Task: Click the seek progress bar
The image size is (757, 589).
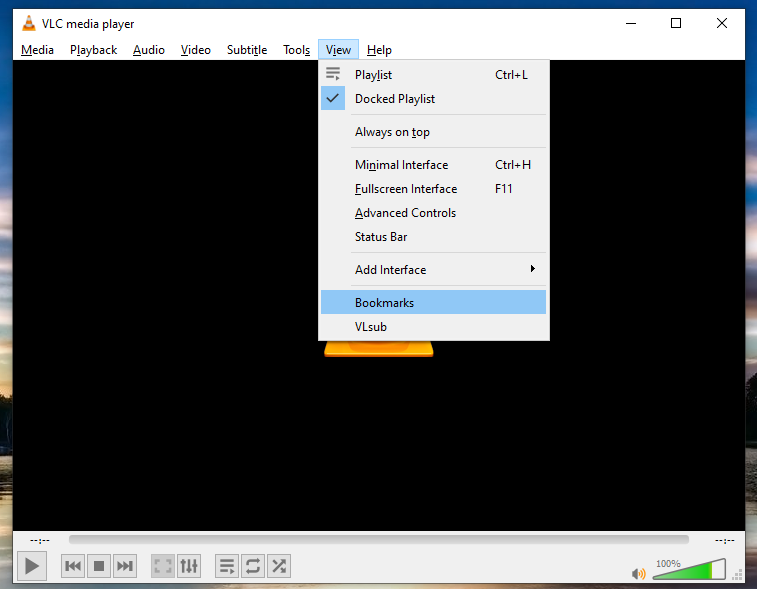Action: pos(378,540)
